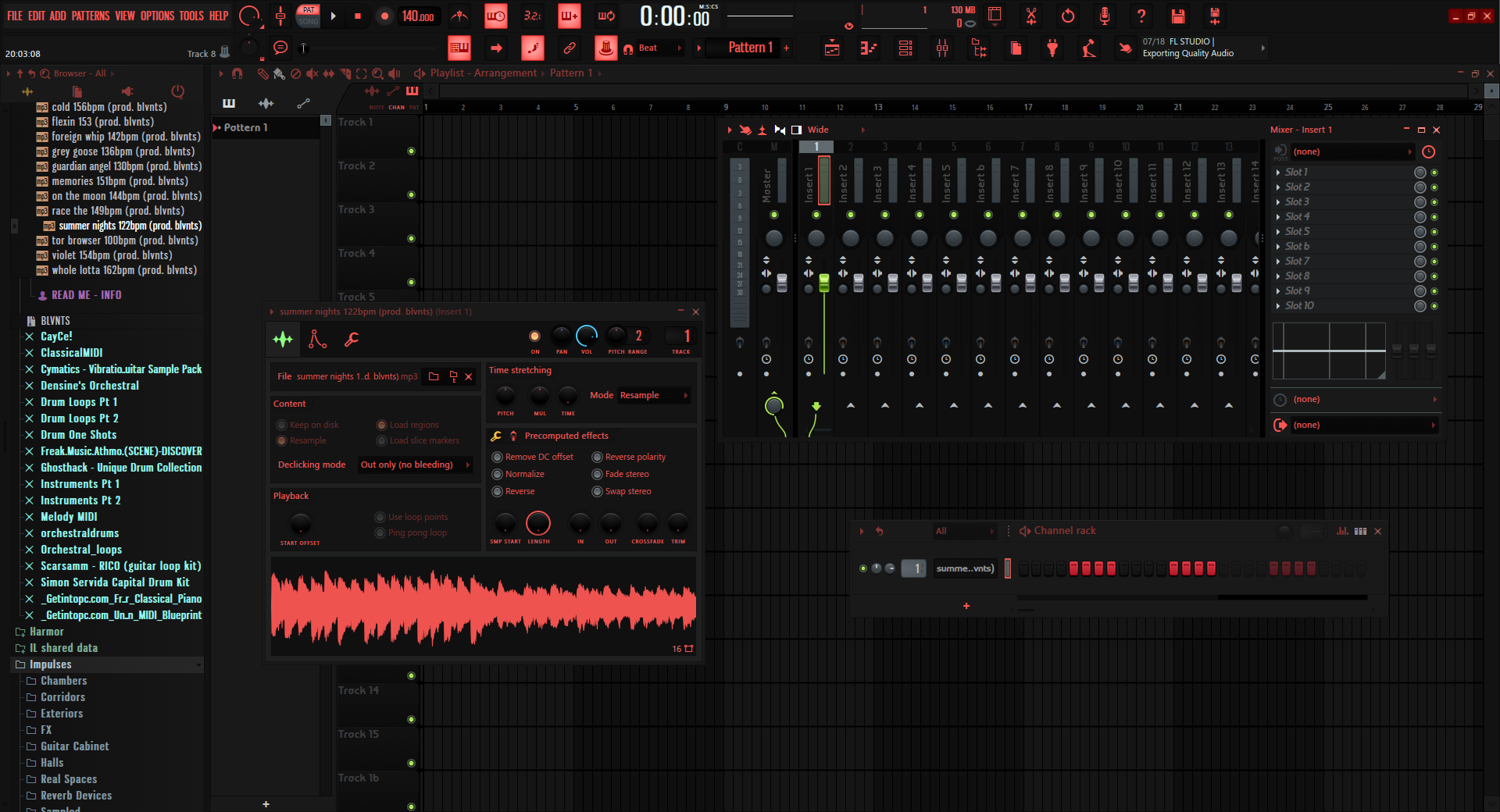The image size is (1500, 812).
Task: Open READ ME - INFO in browser
Action: pos(86,295)
